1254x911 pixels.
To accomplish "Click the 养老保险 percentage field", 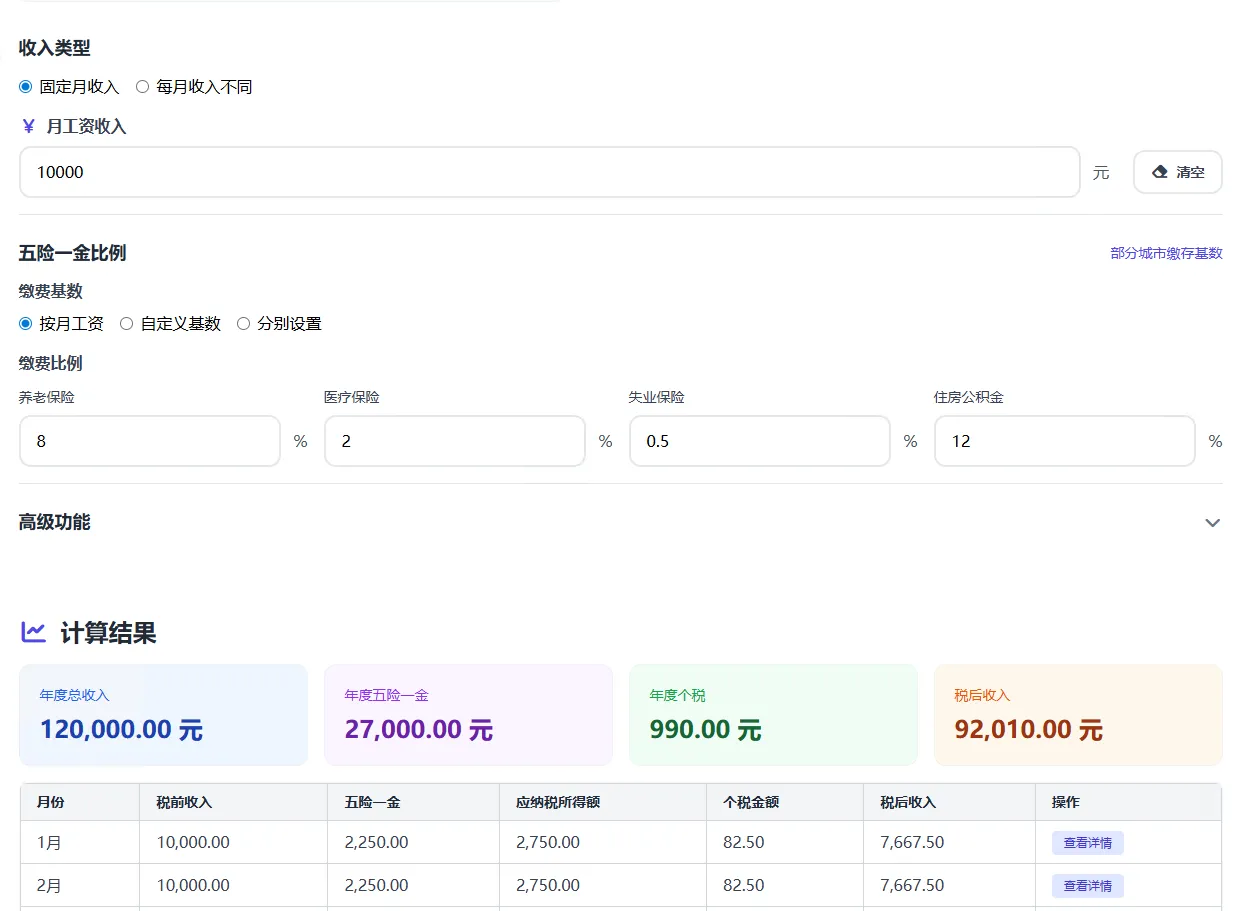I will (x=150, y=441).
